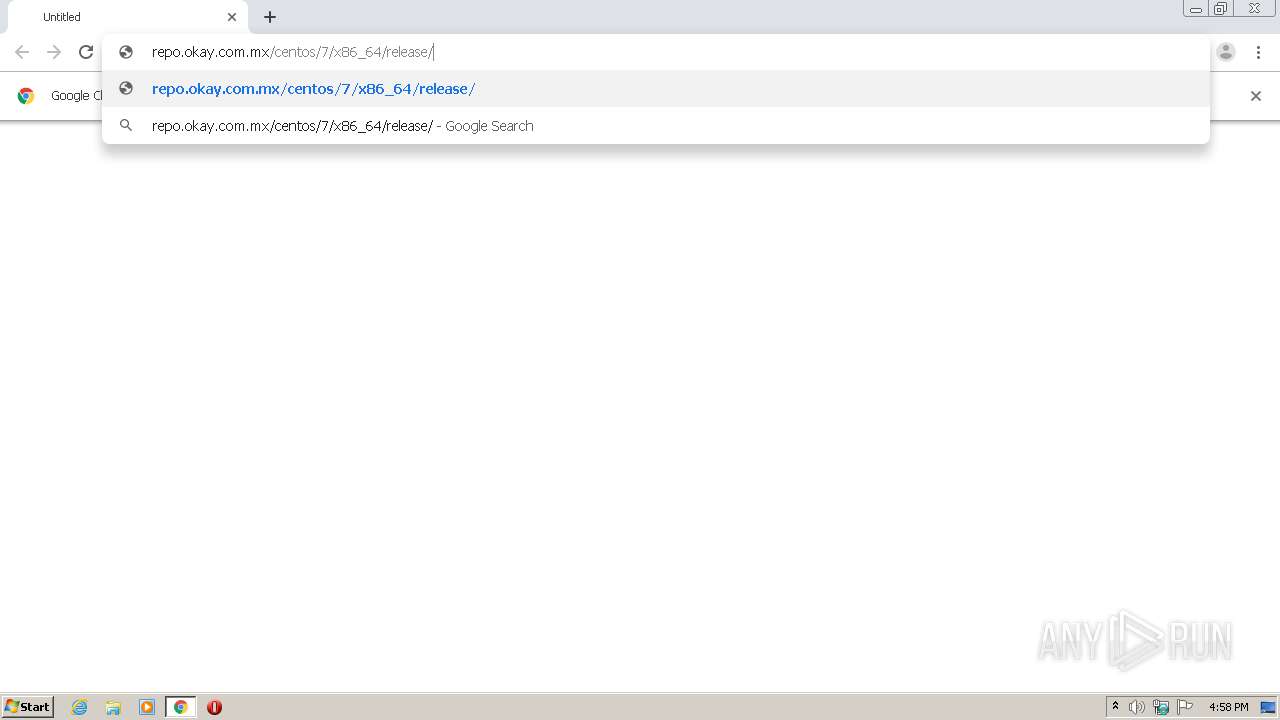Click the Chrome logo in the infobar

coord(26,96)
